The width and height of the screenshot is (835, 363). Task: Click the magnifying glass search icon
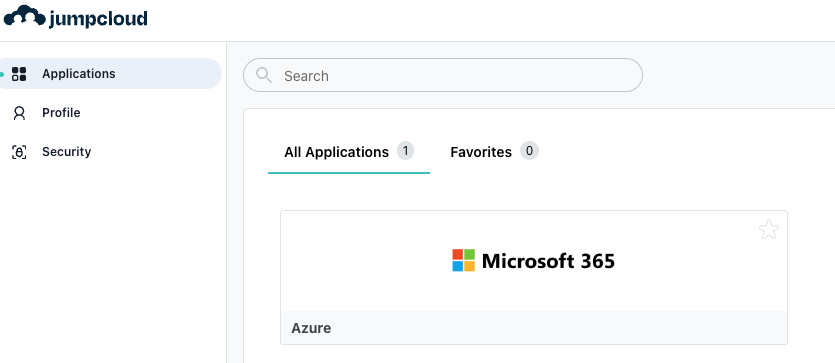(x=264, y=75)
